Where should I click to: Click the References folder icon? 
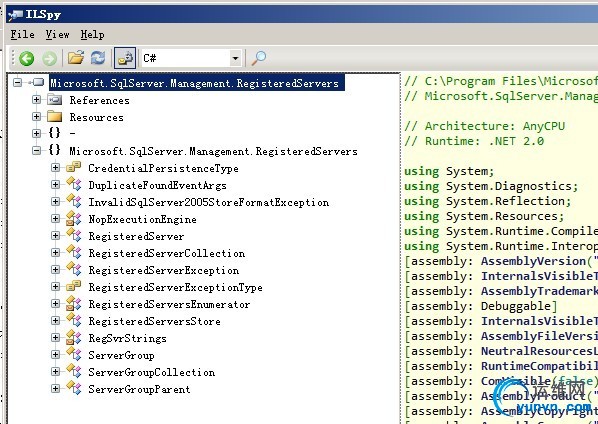point(55,100)
